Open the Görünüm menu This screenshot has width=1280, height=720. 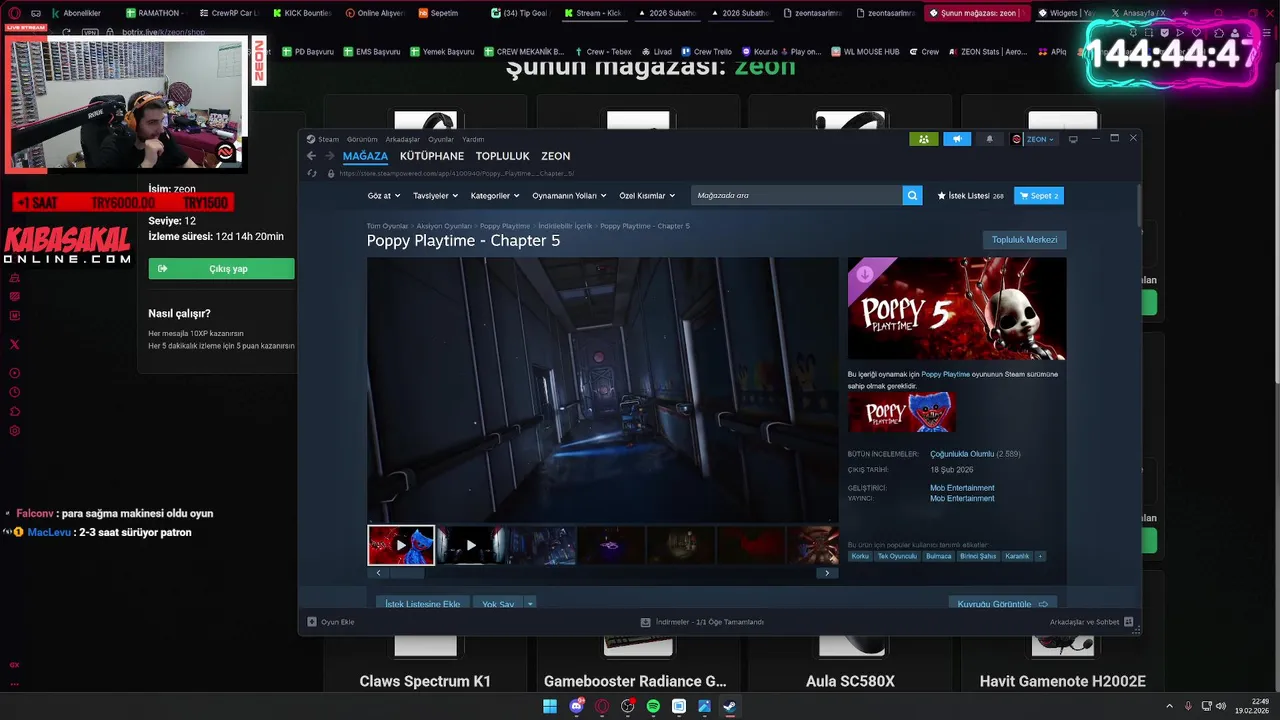[362, 139]
